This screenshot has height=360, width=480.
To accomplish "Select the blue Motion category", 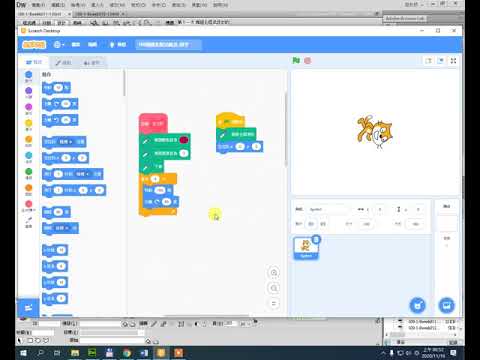I will click(x=29, y=77).
